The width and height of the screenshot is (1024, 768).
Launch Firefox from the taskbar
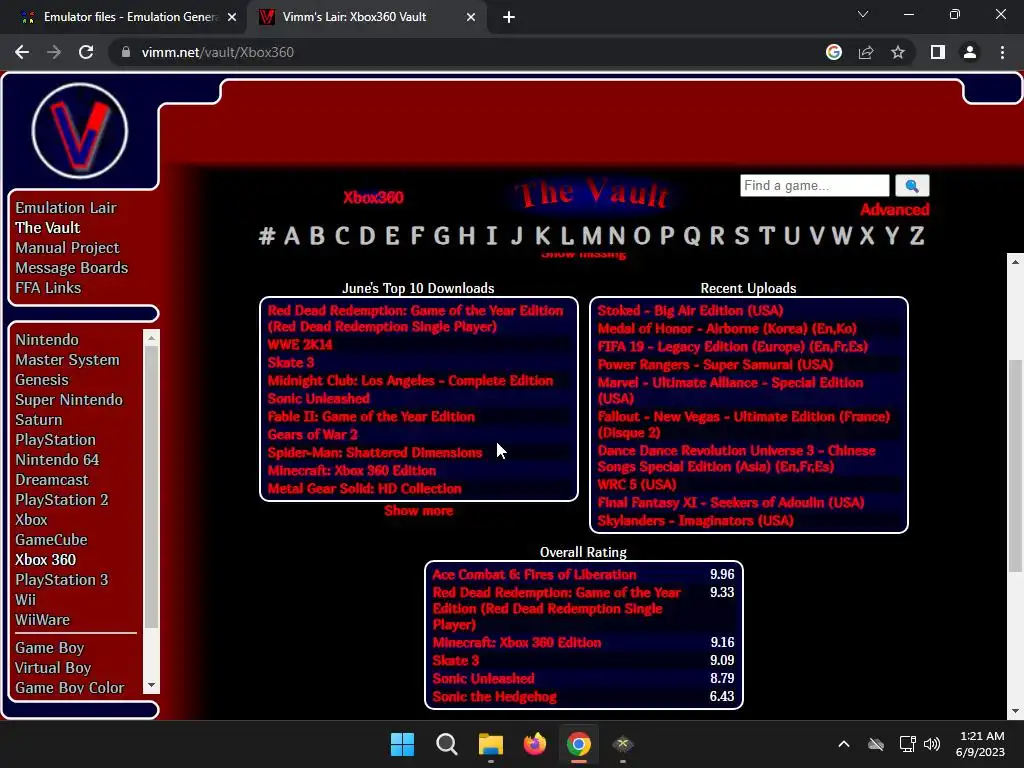point(535,744)
